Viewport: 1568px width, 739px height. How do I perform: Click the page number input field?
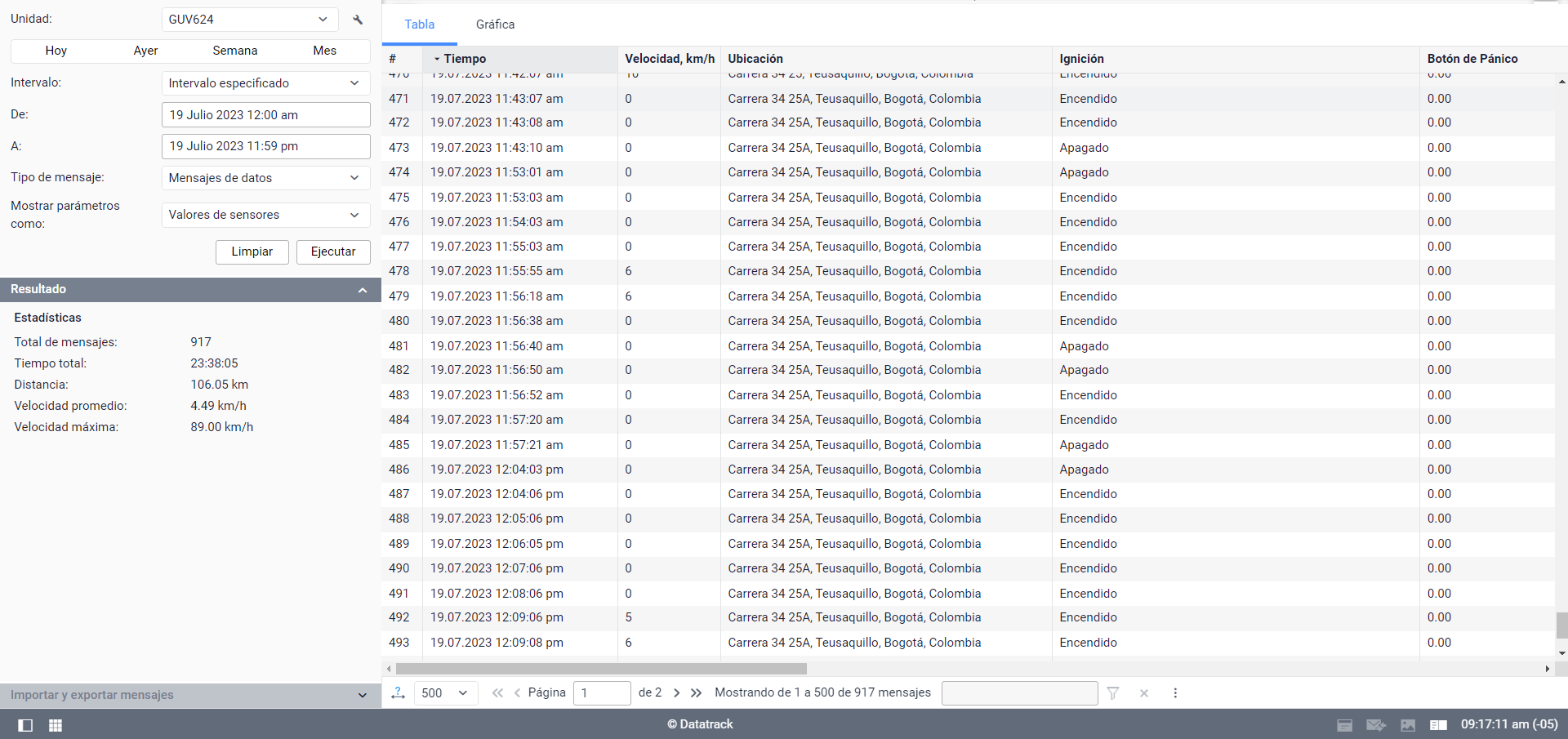pyautogui.click(x=602, y=693)
